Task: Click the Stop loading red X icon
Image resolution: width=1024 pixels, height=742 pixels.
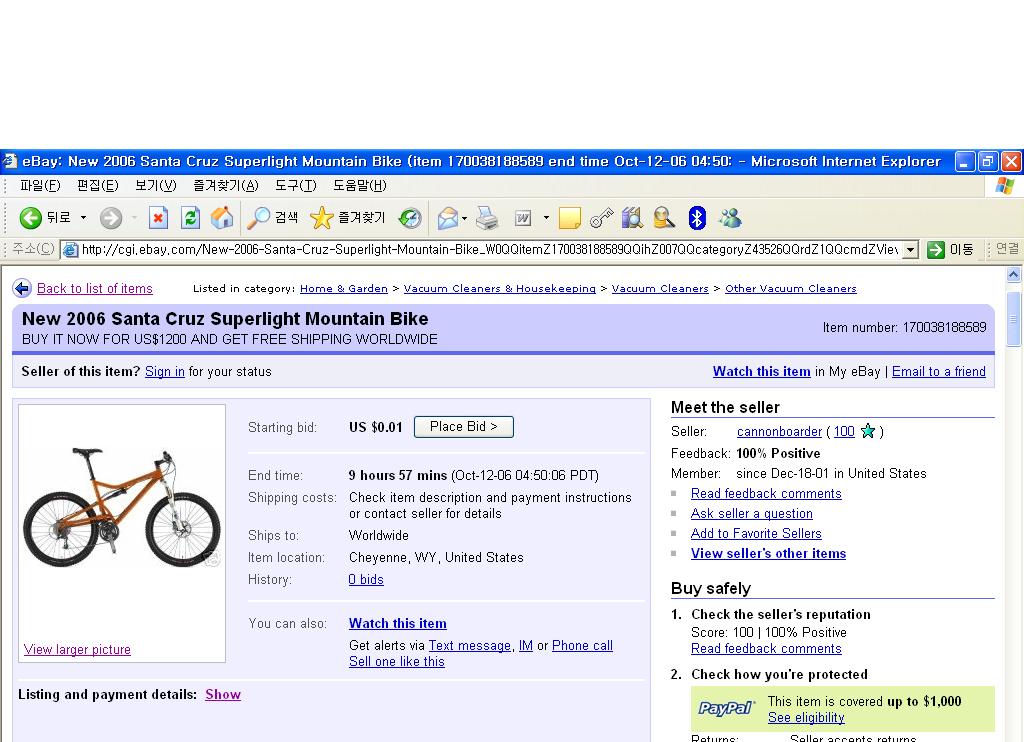Action: [x=158, y=218]
